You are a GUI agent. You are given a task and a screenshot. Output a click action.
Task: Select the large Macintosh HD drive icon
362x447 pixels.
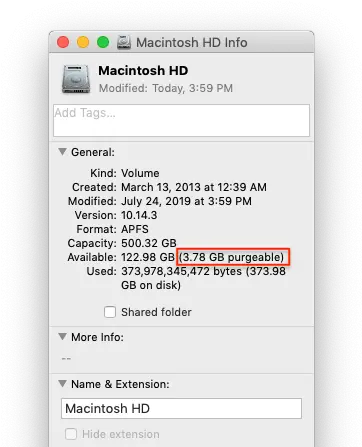tap(76, 79)
